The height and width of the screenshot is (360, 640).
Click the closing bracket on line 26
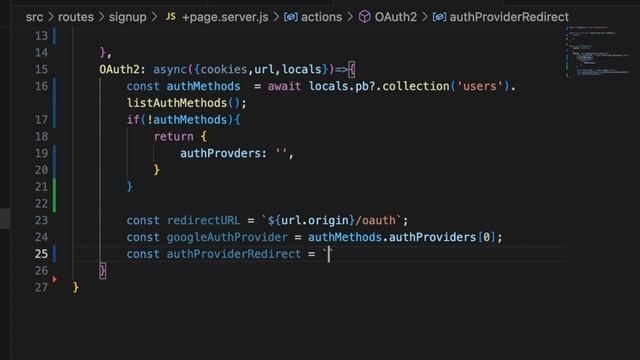(x=102, y=271)
